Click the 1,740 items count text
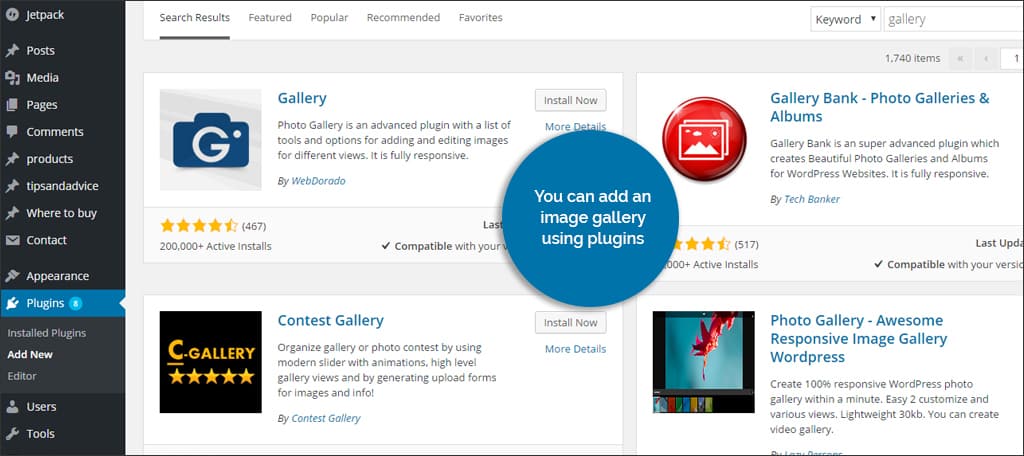The height and width of the screenshot is (456, 1024). point(912,58)
